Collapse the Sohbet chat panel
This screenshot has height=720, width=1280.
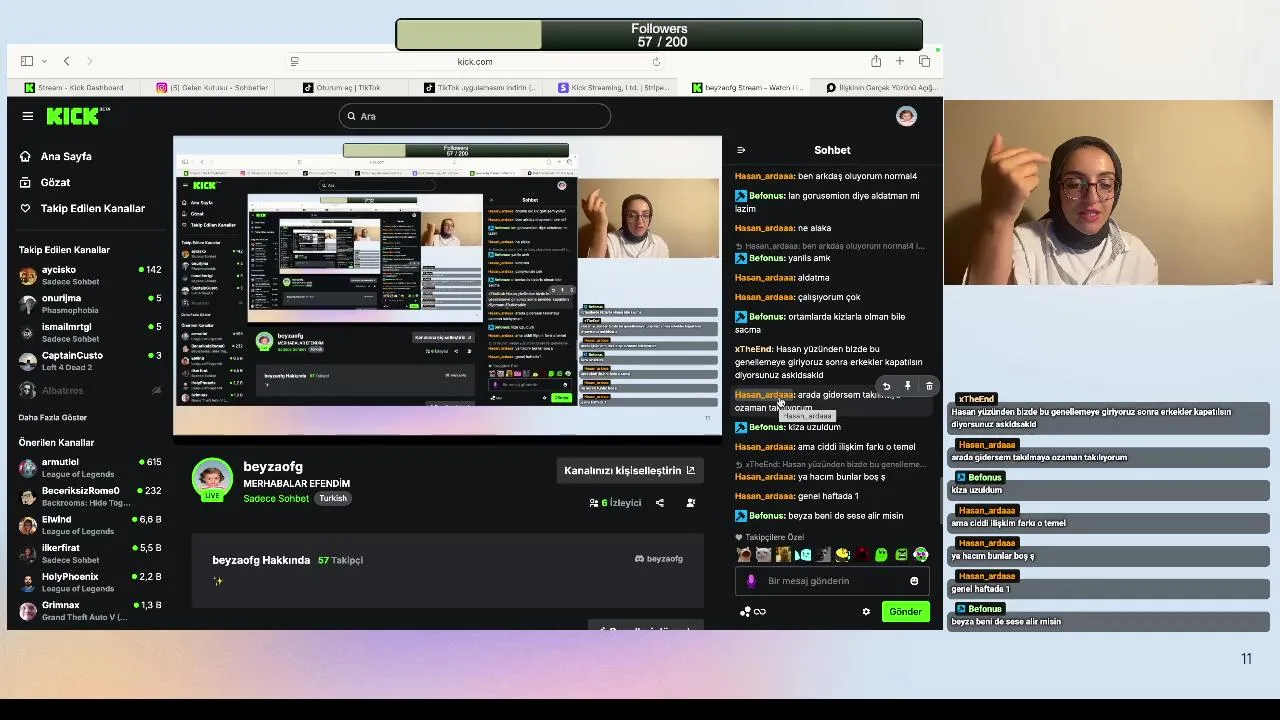[x=741, y=150]
